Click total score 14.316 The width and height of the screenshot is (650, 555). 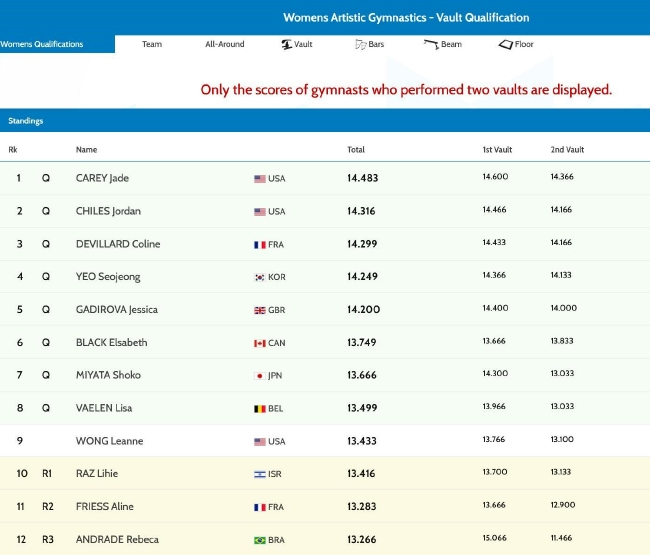click(361, 211)
